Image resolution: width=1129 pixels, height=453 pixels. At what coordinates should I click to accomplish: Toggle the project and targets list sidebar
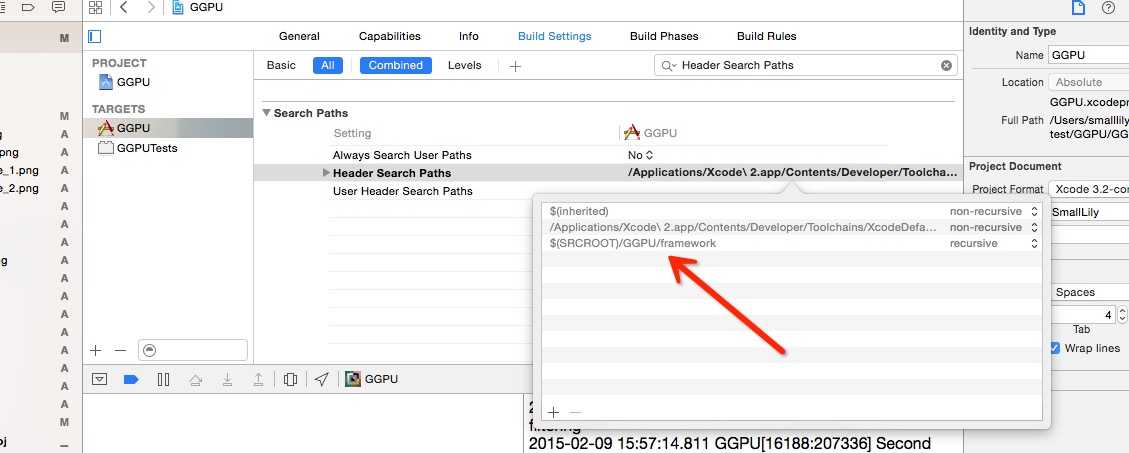point(95,36)
